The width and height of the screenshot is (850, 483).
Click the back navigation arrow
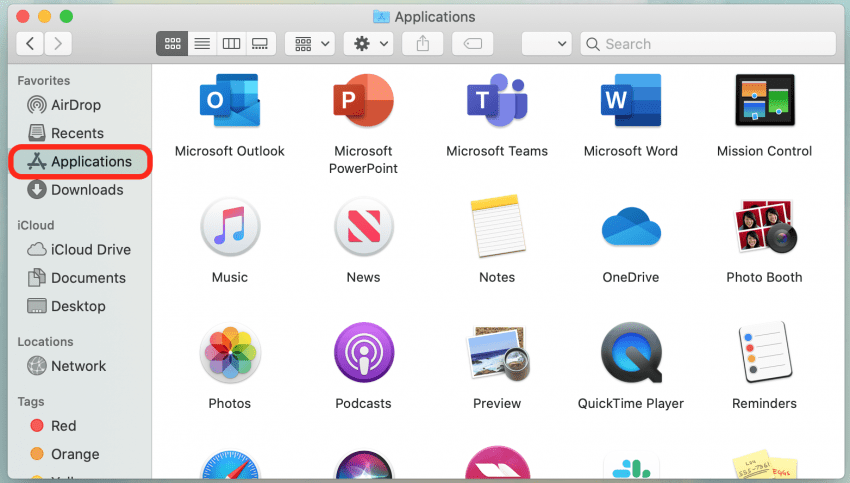coord(30,44)
